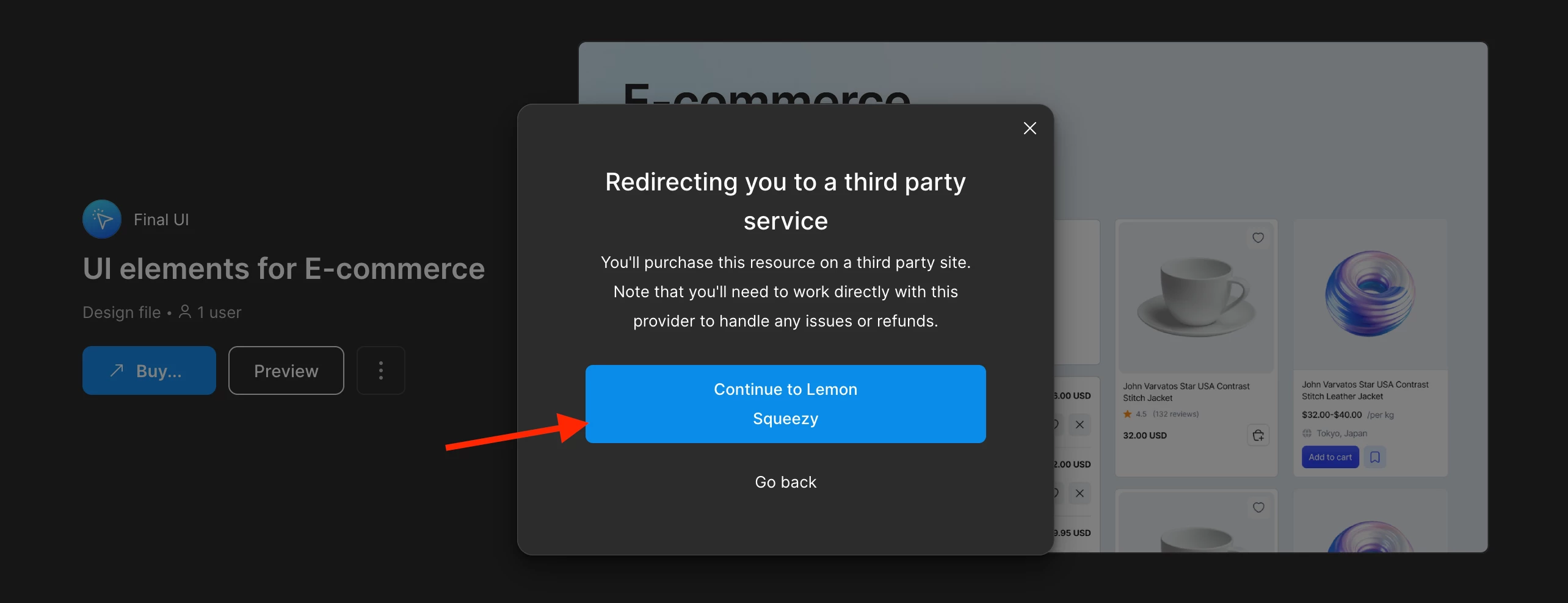The image size is (1568, 603).
Task: Open the three-dot more options menu
Action: pos(380,370)
